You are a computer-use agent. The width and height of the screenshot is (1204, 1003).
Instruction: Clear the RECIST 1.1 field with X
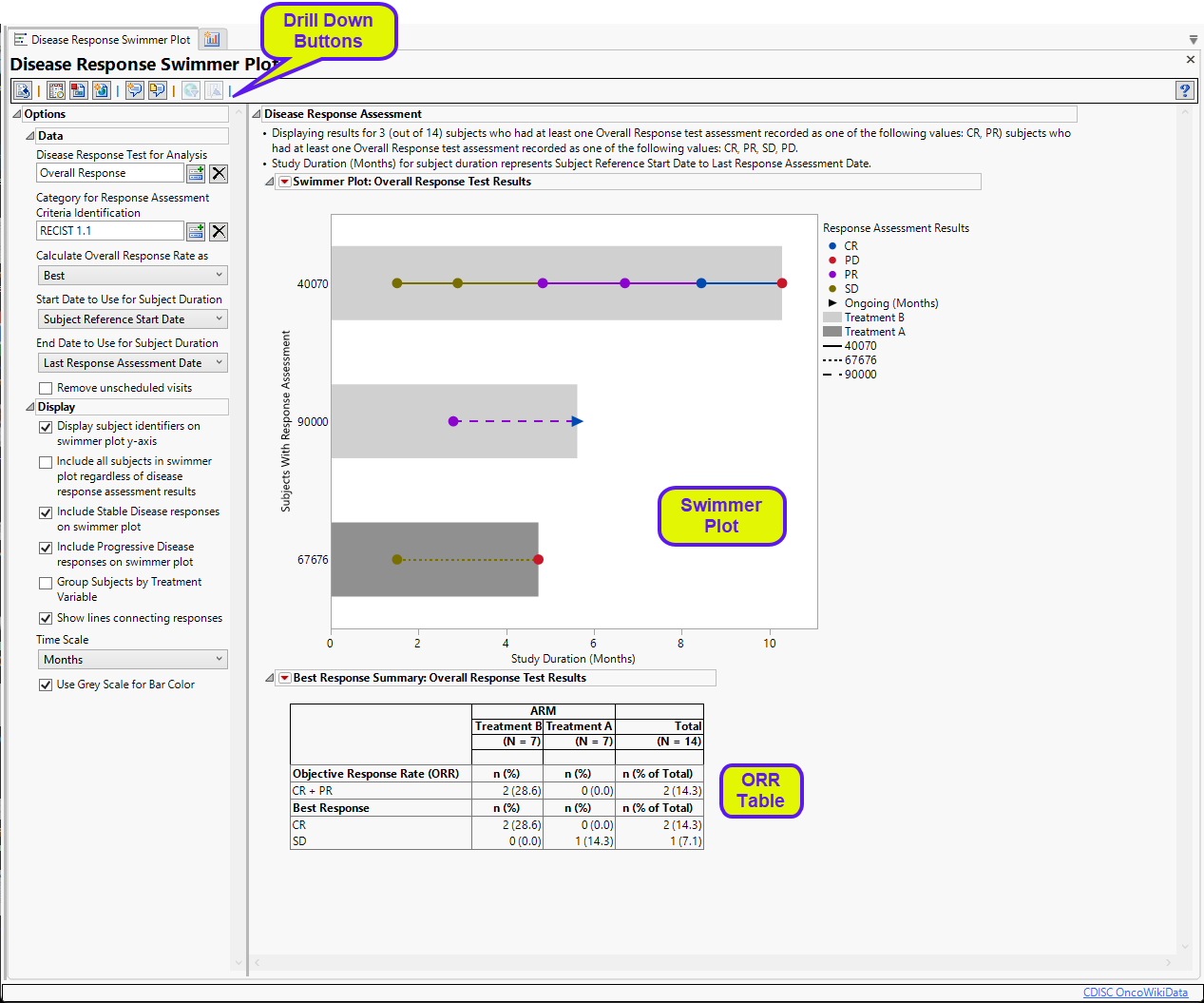point(219,231)
